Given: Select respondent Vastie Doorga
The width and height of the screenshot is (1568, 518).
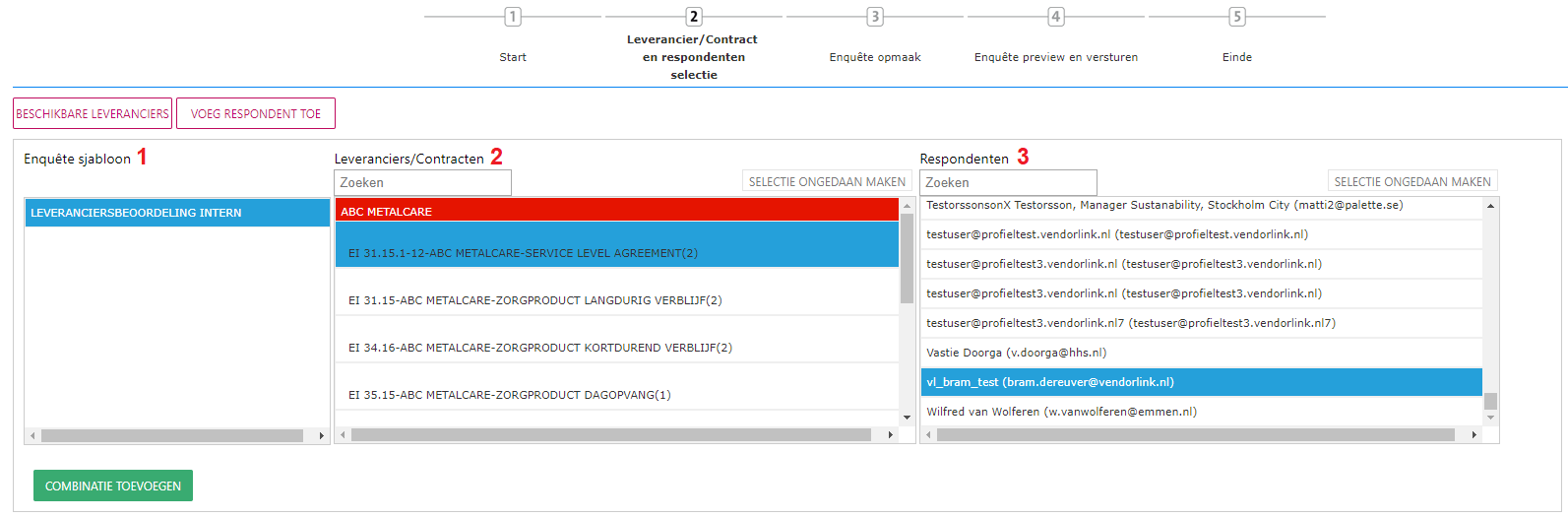Looking at the screenshot, I should (1201, 353).
